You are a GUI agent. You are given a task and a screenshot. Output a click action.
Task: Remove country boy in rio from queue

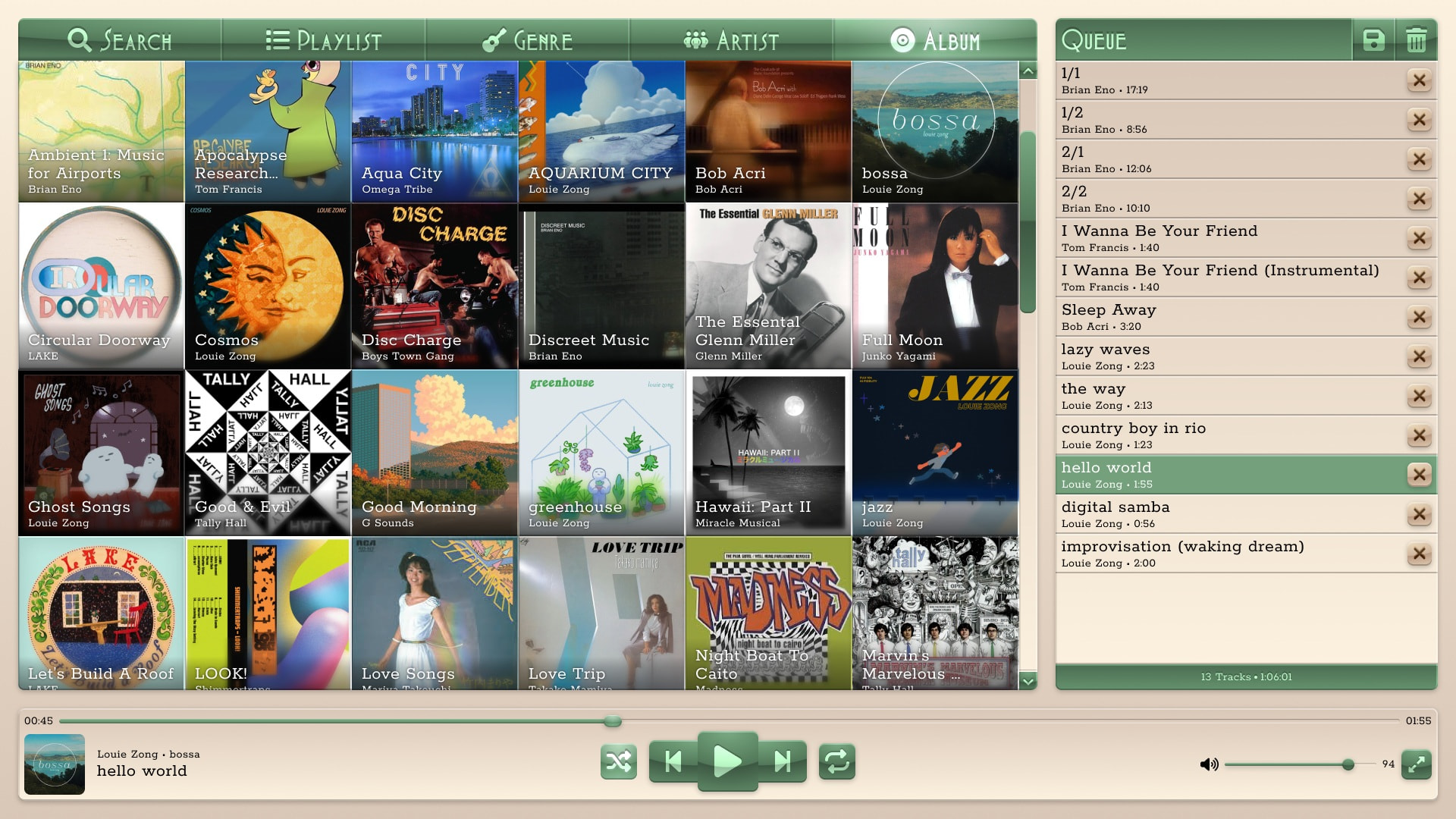(x=1420, y=435)
